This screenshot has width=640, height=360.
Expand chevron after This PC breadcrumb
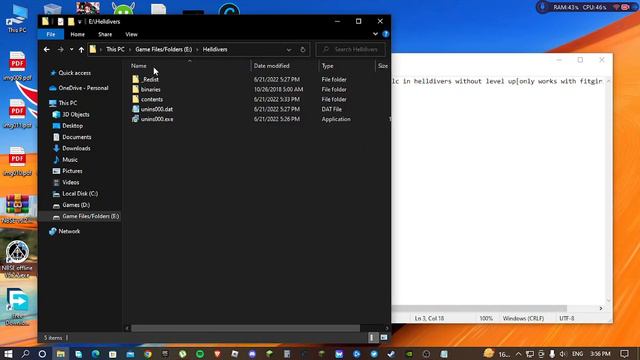point(130,49)
